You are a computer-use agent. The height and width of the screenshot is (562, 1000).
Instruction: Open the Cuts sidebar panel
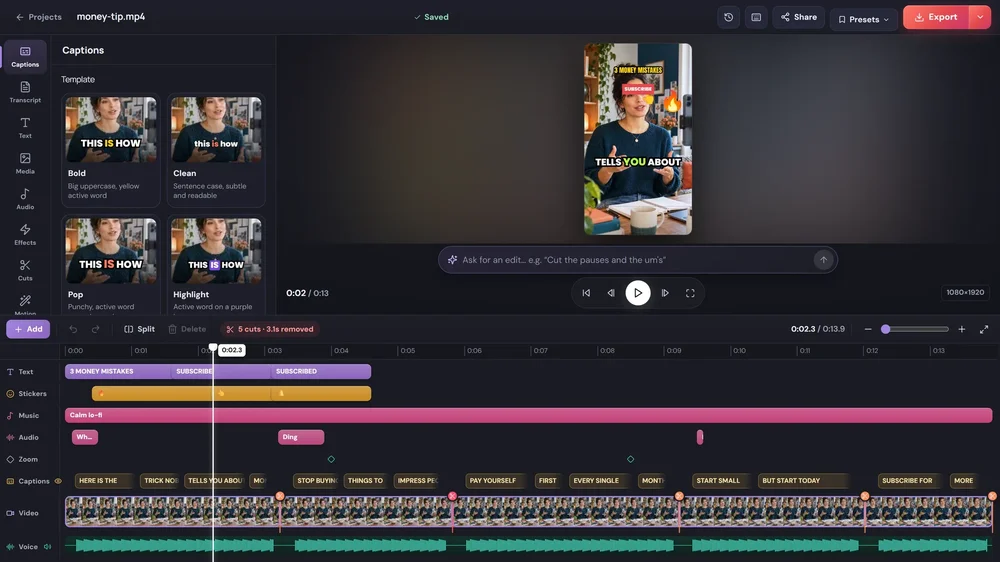click(x=25, y=270)
